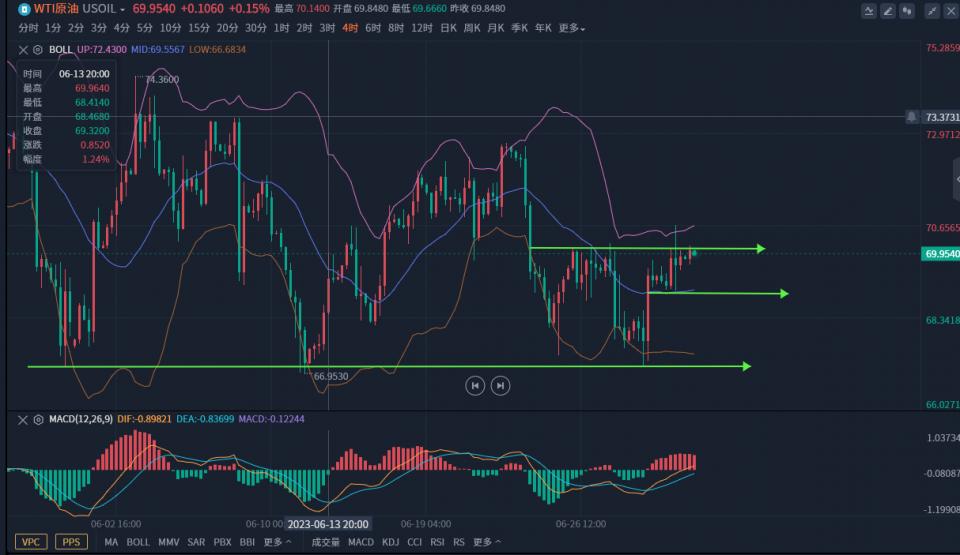
Task: Select the 30分 timeframe
Action: click(x=256, y=28)
